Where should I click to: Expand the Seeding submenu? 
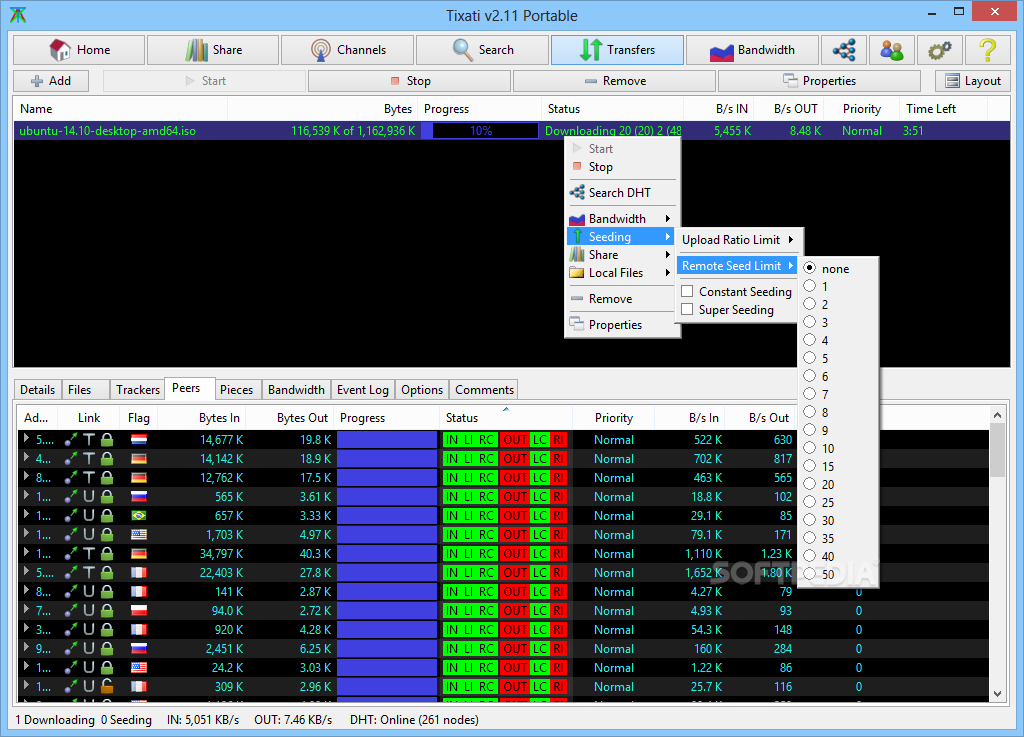[x=621, y=237]
